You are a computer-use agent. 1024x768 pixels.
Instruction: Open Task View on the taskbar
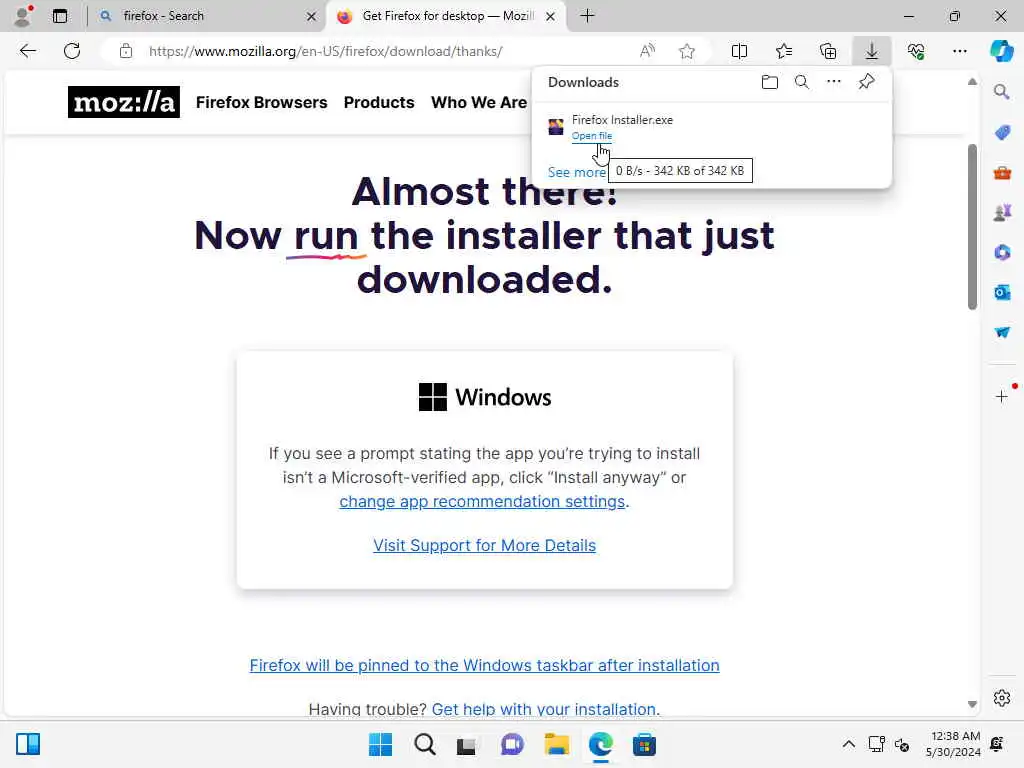pyautogui.click(x=466, y=744)
